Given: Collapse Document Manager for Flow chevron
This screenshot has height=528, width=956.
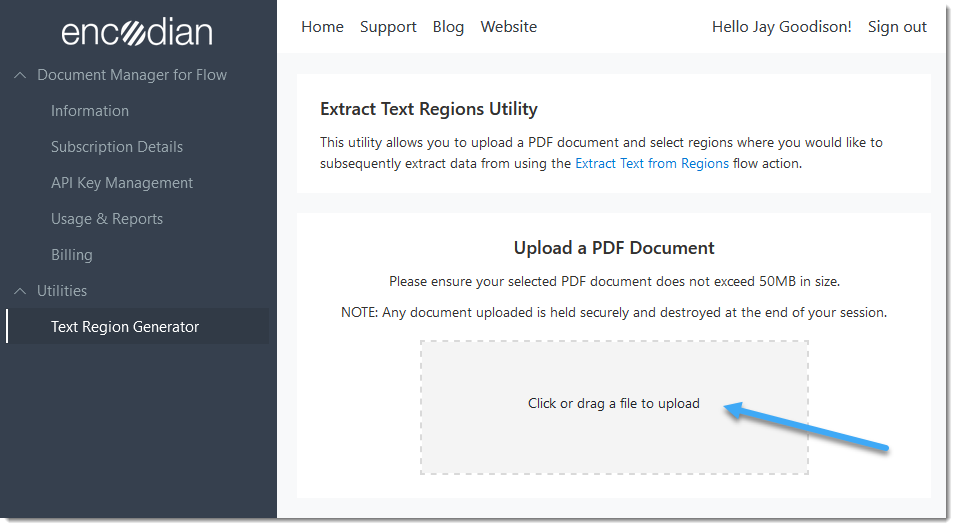Looking at the screenshot, I should click(x=20, y=75).
